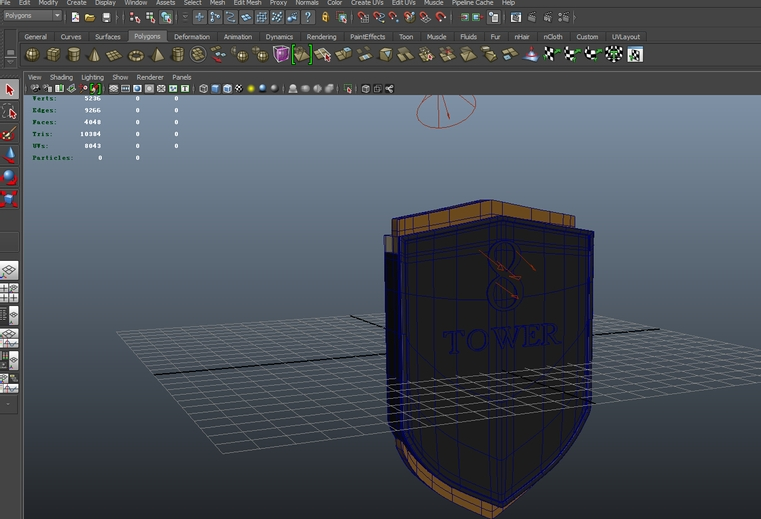Open the viewport Panels menu
This screenshot has width=761, height=519.
[182, 77]
